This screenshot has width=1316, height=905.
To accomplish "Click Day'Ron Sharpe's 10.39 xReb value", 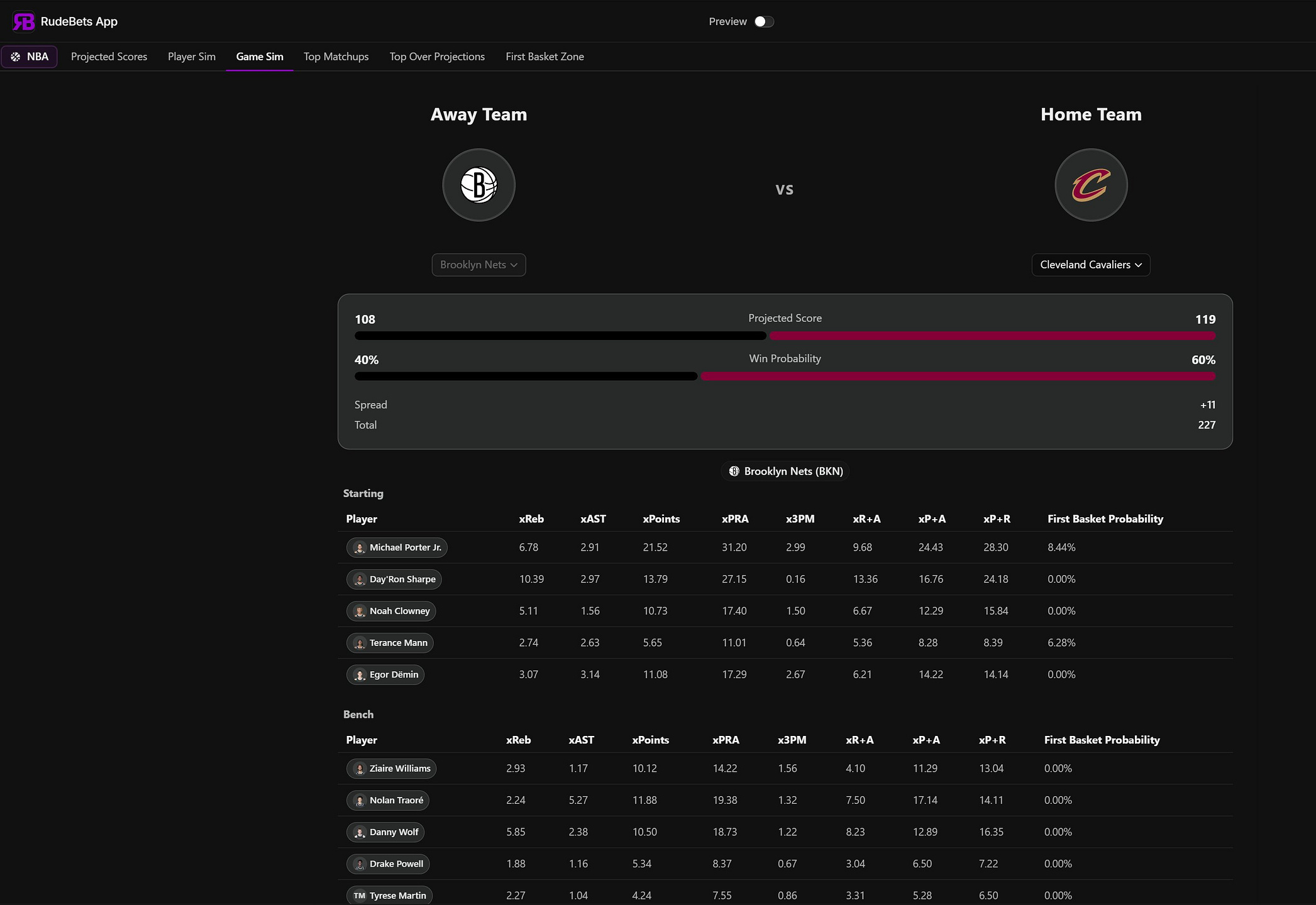I will click(x=531, y=579).
